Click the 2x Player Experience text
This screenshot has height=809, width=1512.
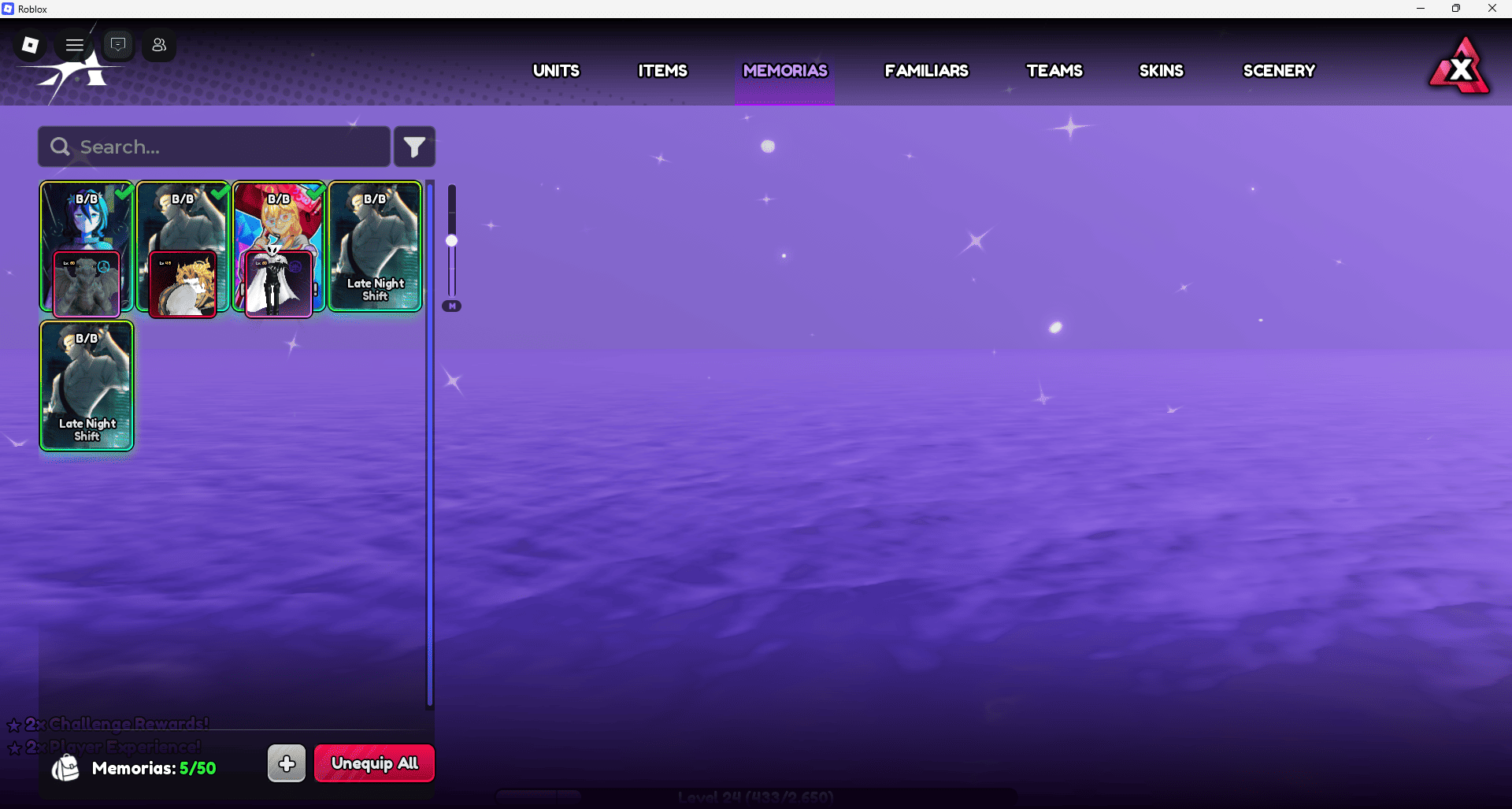[x=113, y=746]
